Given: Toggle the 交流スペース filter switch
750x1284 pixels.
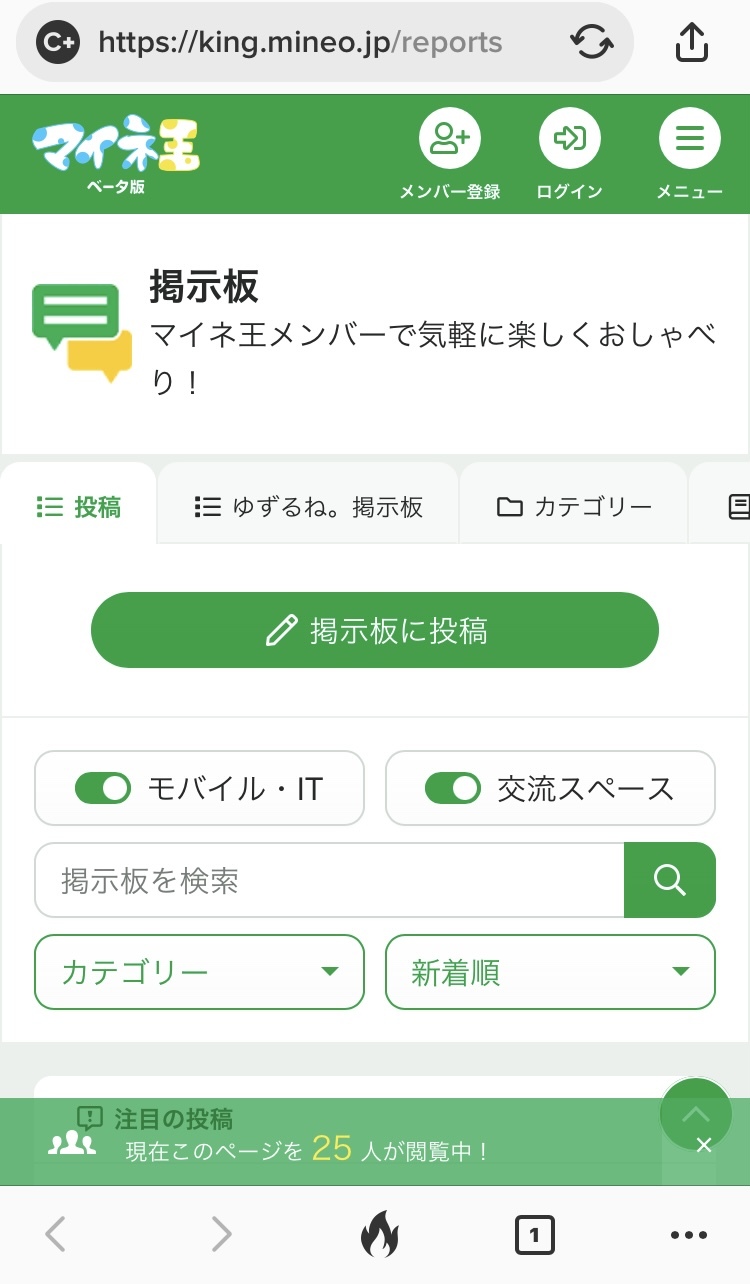Looking at the screenshot, I should click(453, 788).
